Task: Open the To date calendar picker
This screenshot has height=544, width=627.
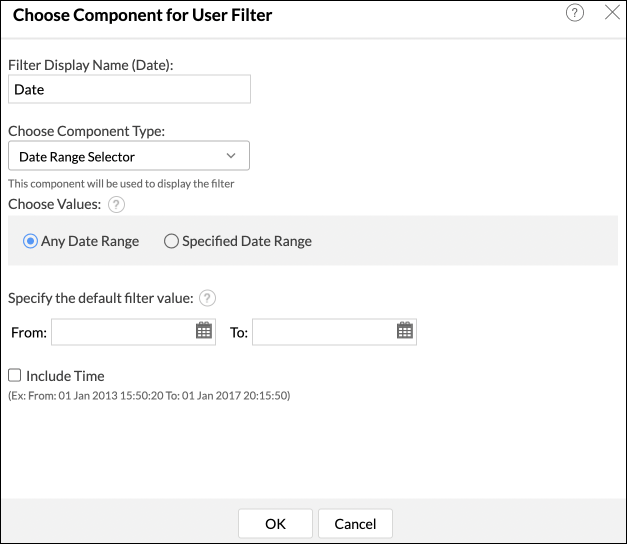Action: click(x=405, y=331)
